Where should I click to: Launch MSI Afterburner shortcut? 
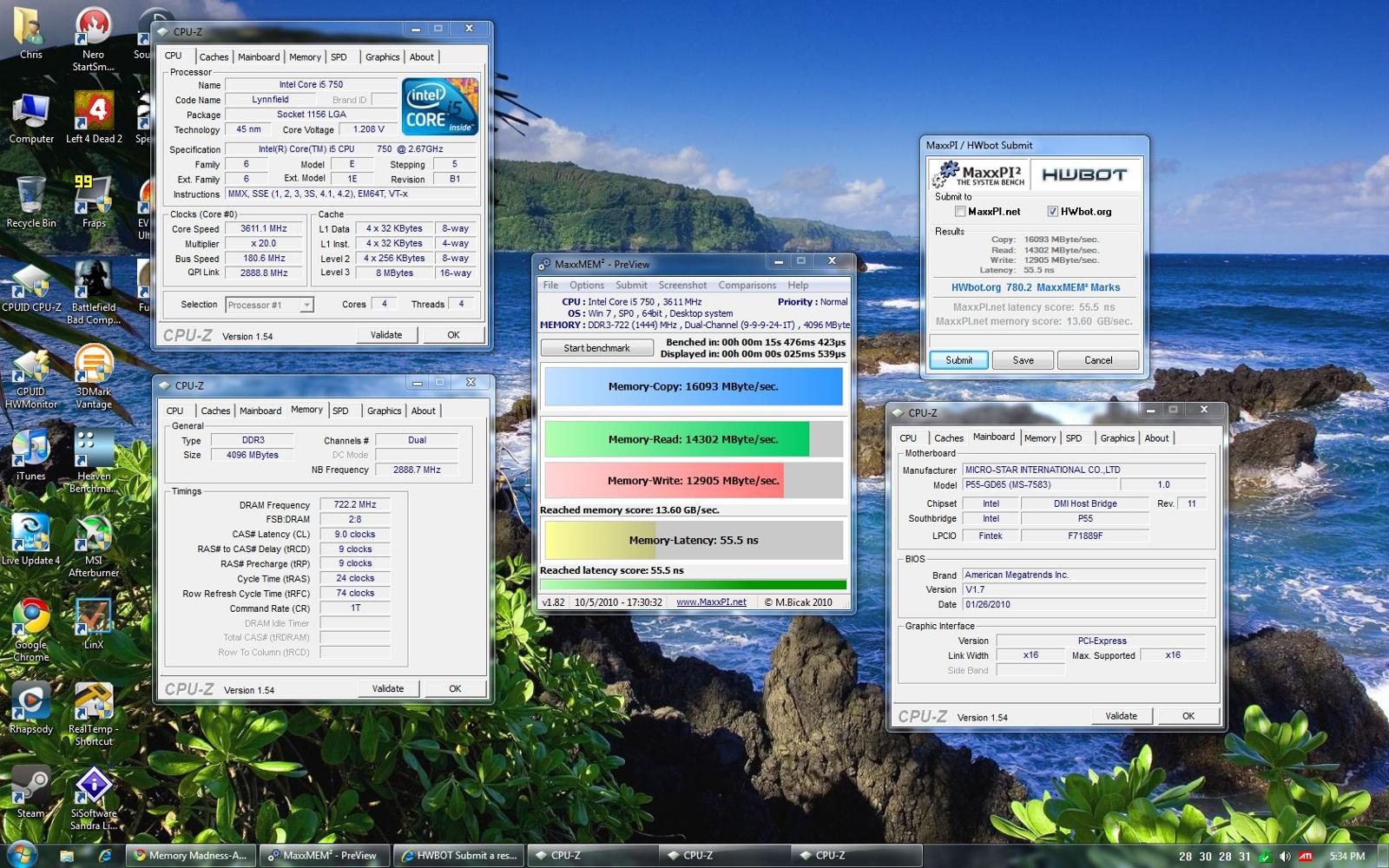point(94,545)
